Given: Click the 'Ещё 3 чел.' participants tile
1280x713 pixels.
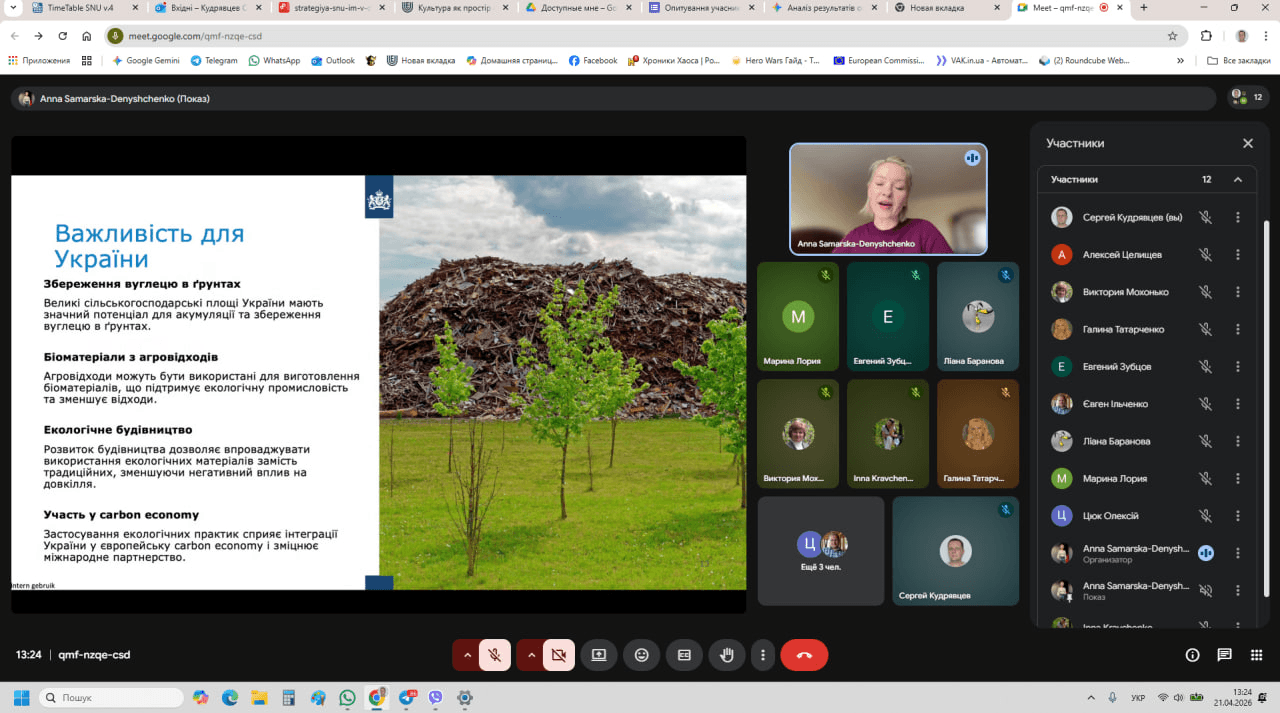Looking at the screenshot, I should (821, 551).
